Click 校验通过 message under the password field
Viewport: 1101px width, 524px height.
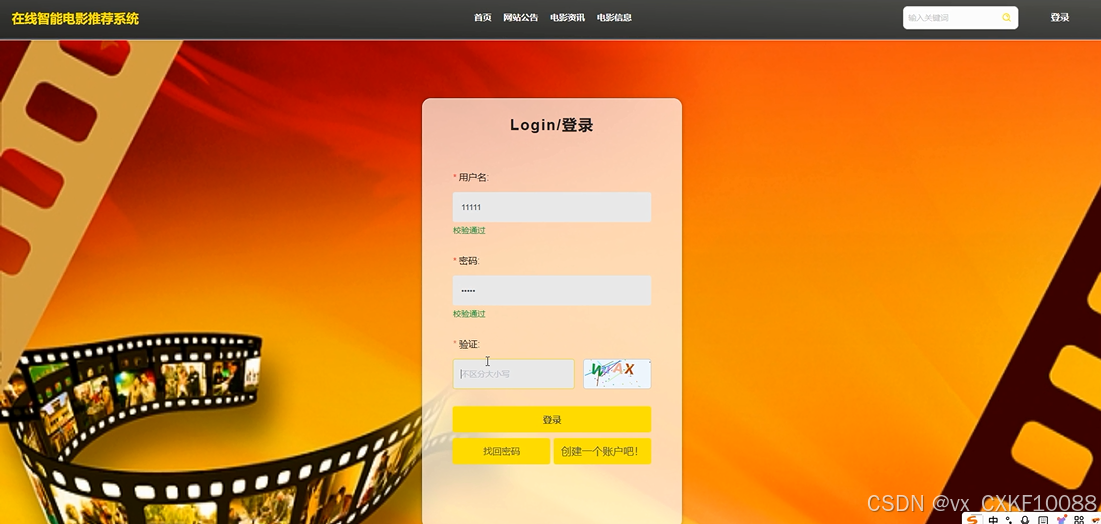click(x=469, y=314)
